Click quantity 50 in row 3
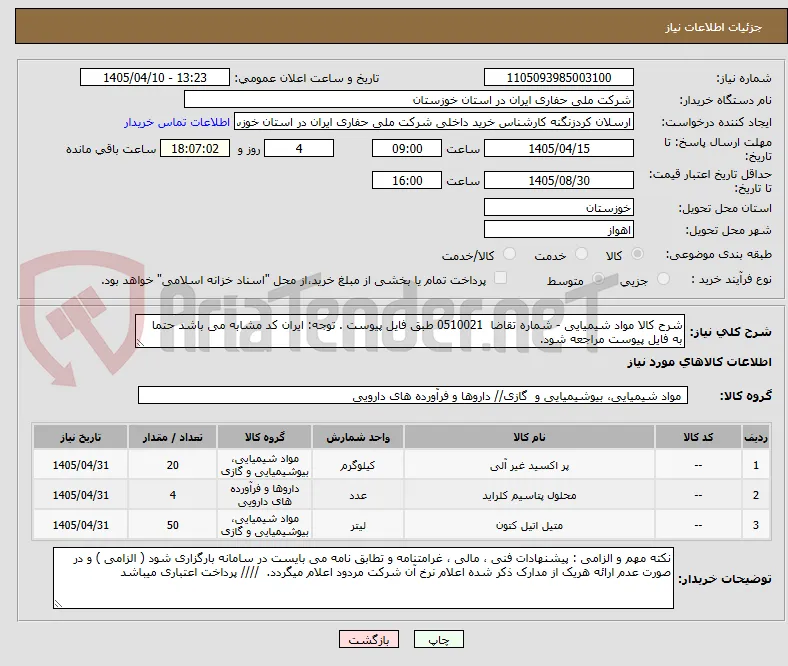Image resolution: width=788 pixels, height=666 pixels. coord(172,525)
